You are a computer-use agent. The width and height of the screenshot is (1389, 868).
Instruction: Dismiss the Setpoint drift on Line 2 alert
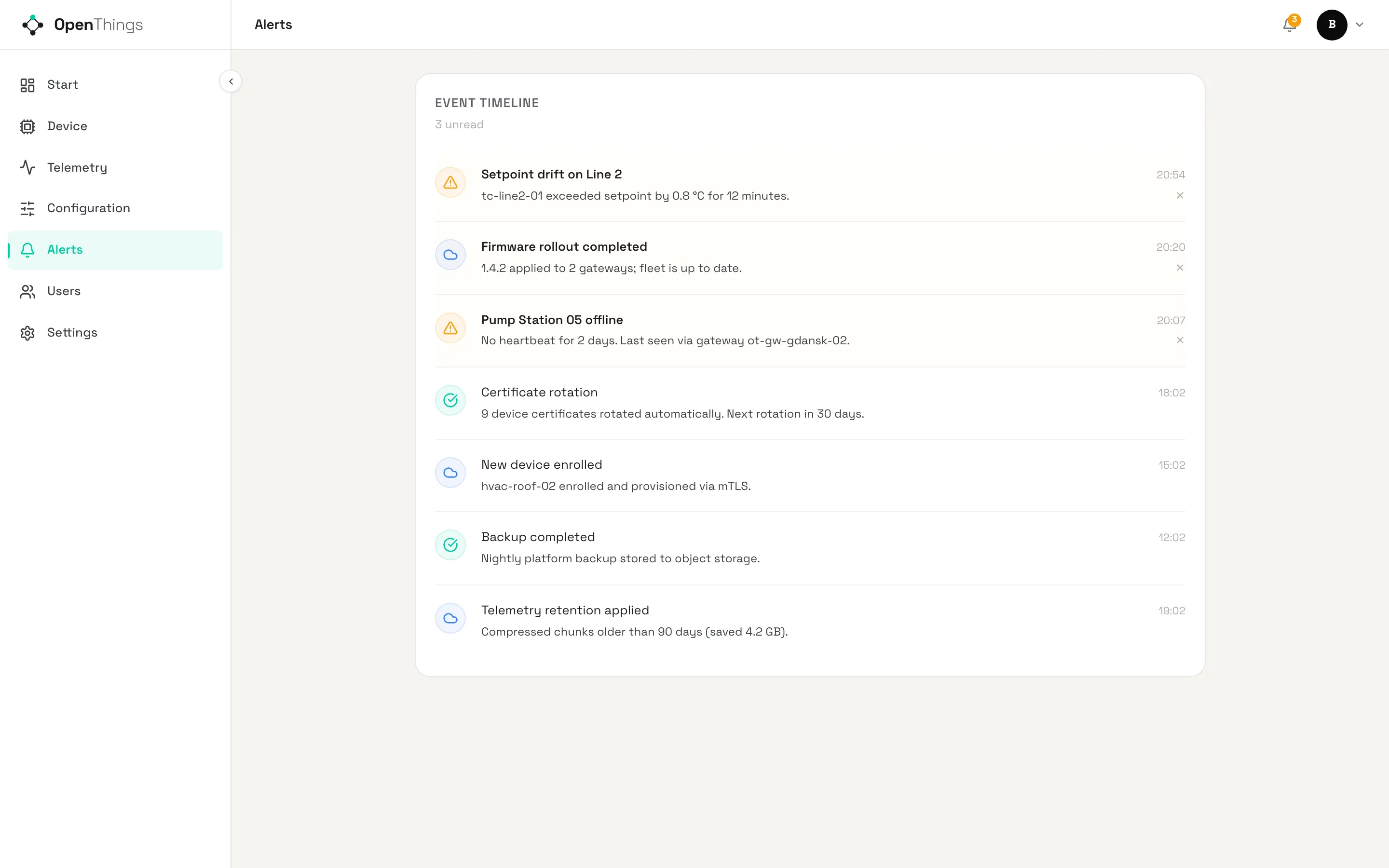point(1180,196)
